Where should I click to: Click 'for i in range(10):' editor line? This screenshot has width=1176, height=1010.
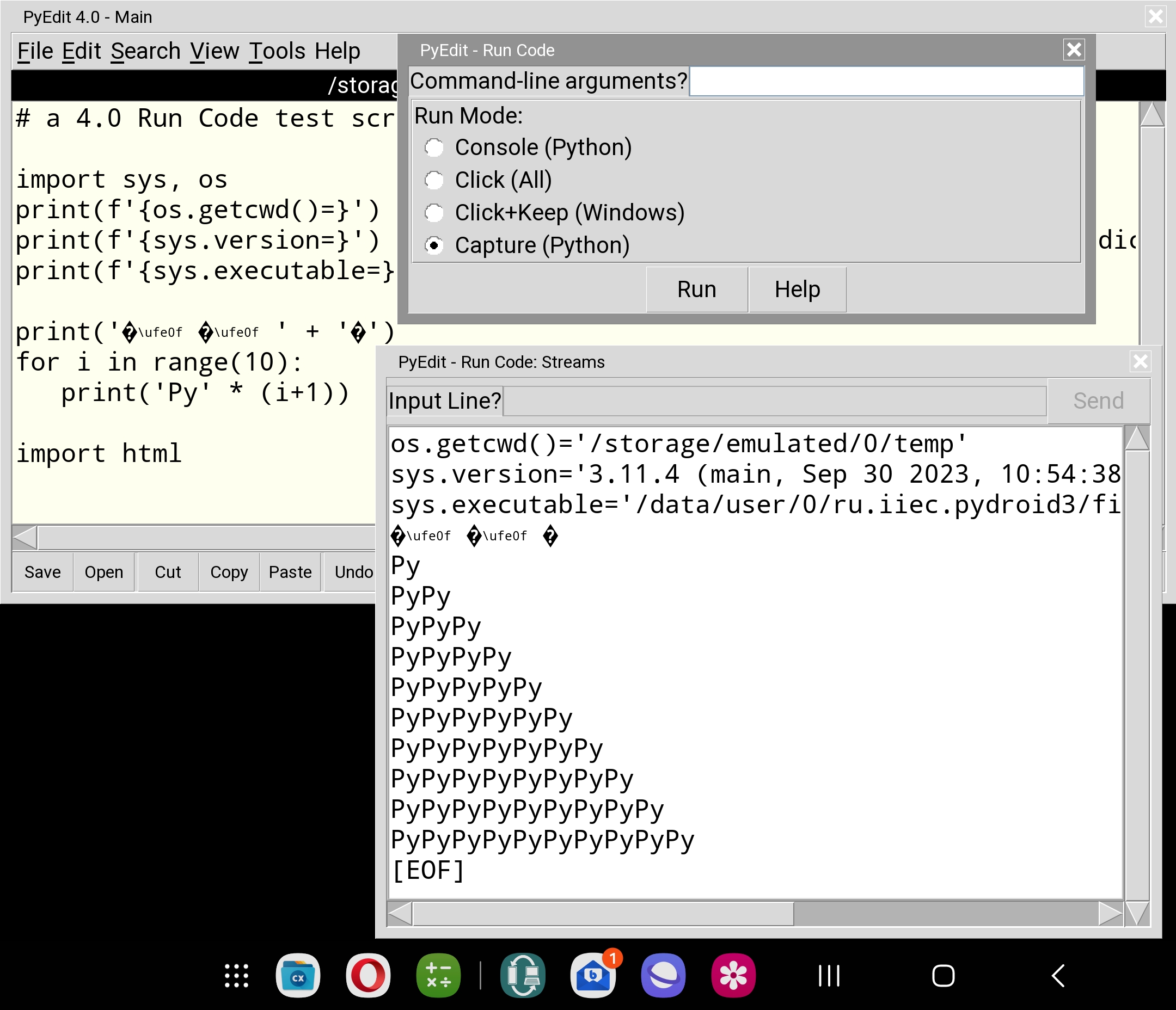tap(159, 362)
